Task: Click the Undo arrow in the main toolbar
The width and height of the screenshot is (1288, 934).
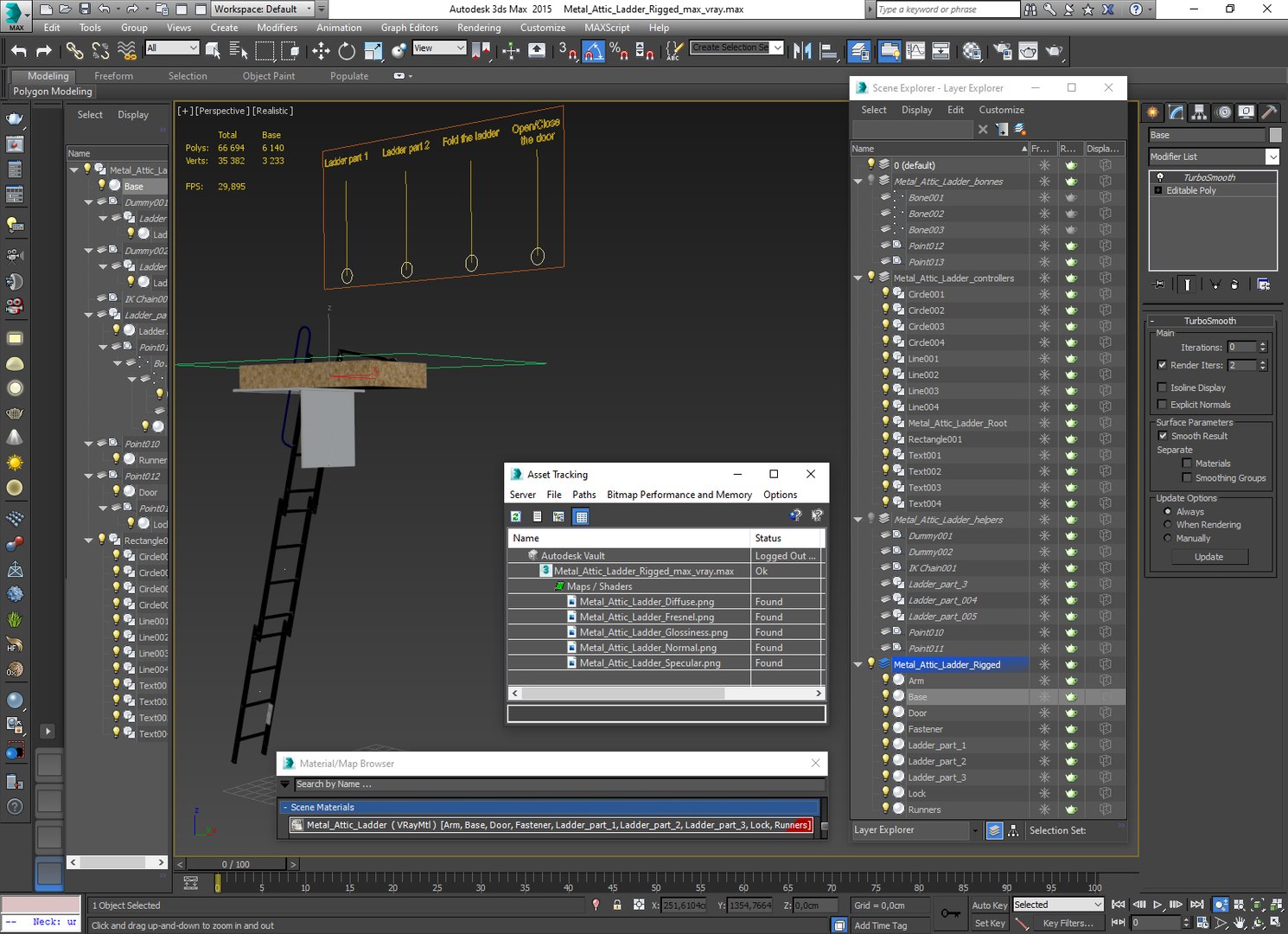Action: coord(19,51)
